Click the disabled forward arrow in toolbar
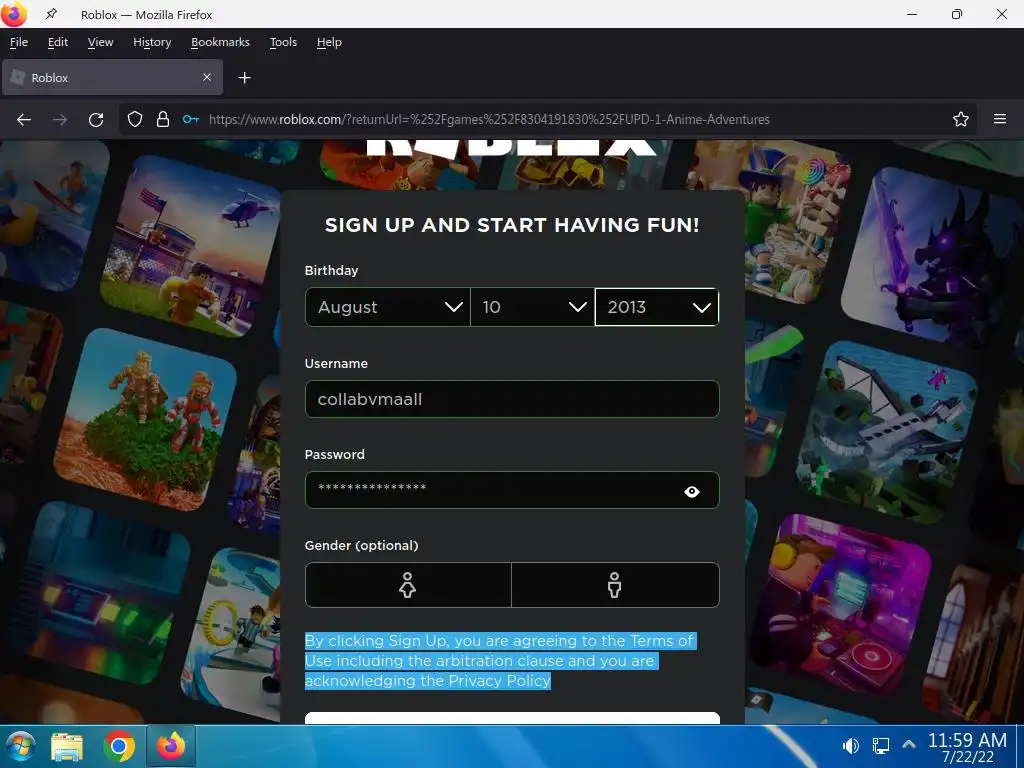This screenshot has height=768, width=1024. tap(60, 120)
